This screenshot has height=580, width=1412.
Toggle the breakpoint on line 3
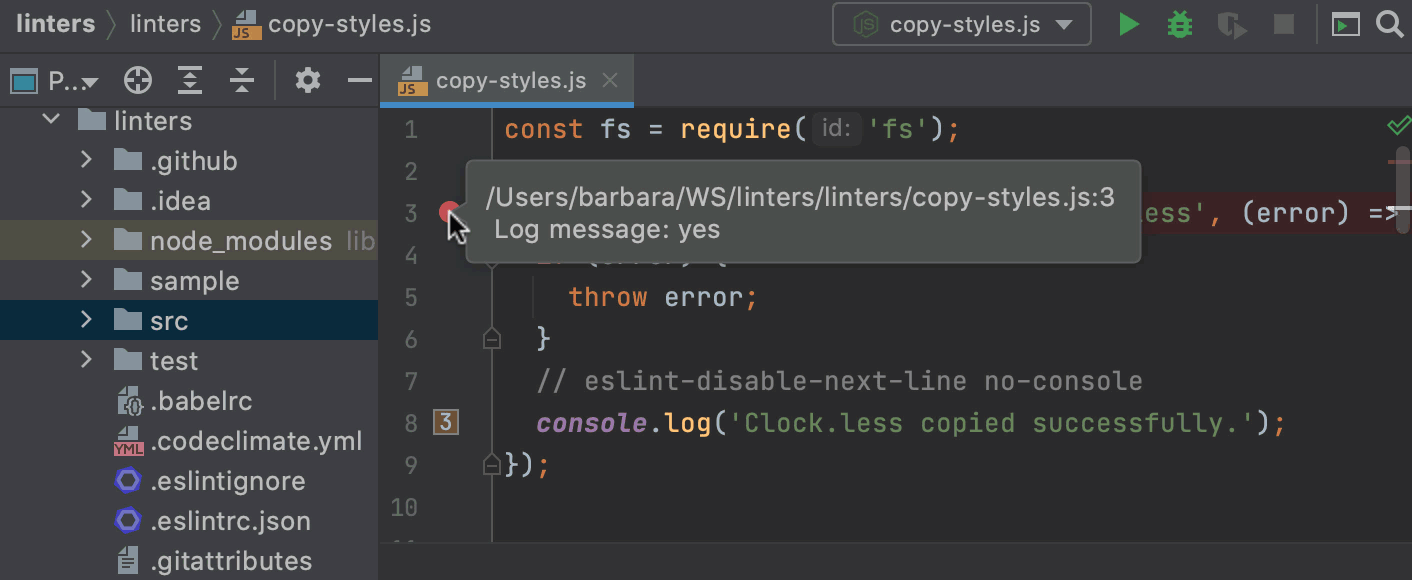[450, 212]
